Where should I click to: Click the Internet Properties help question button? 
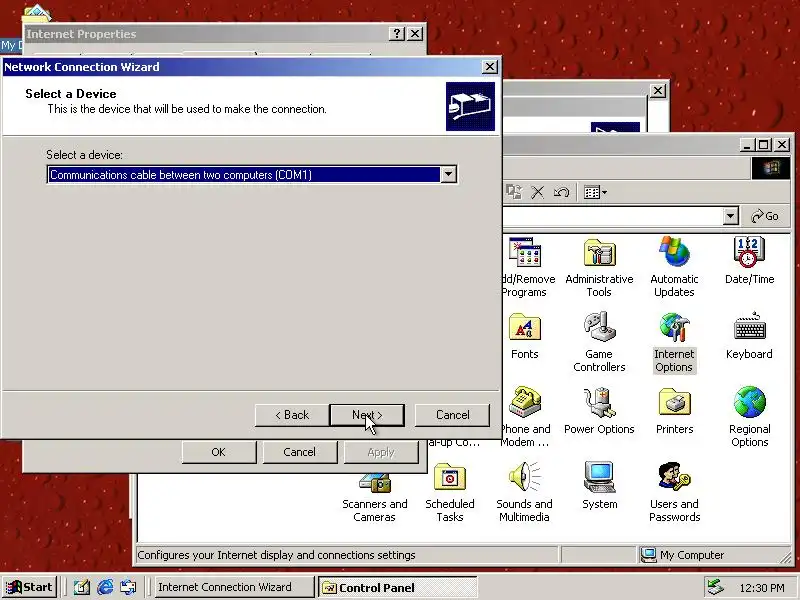[x=397, y=34]
